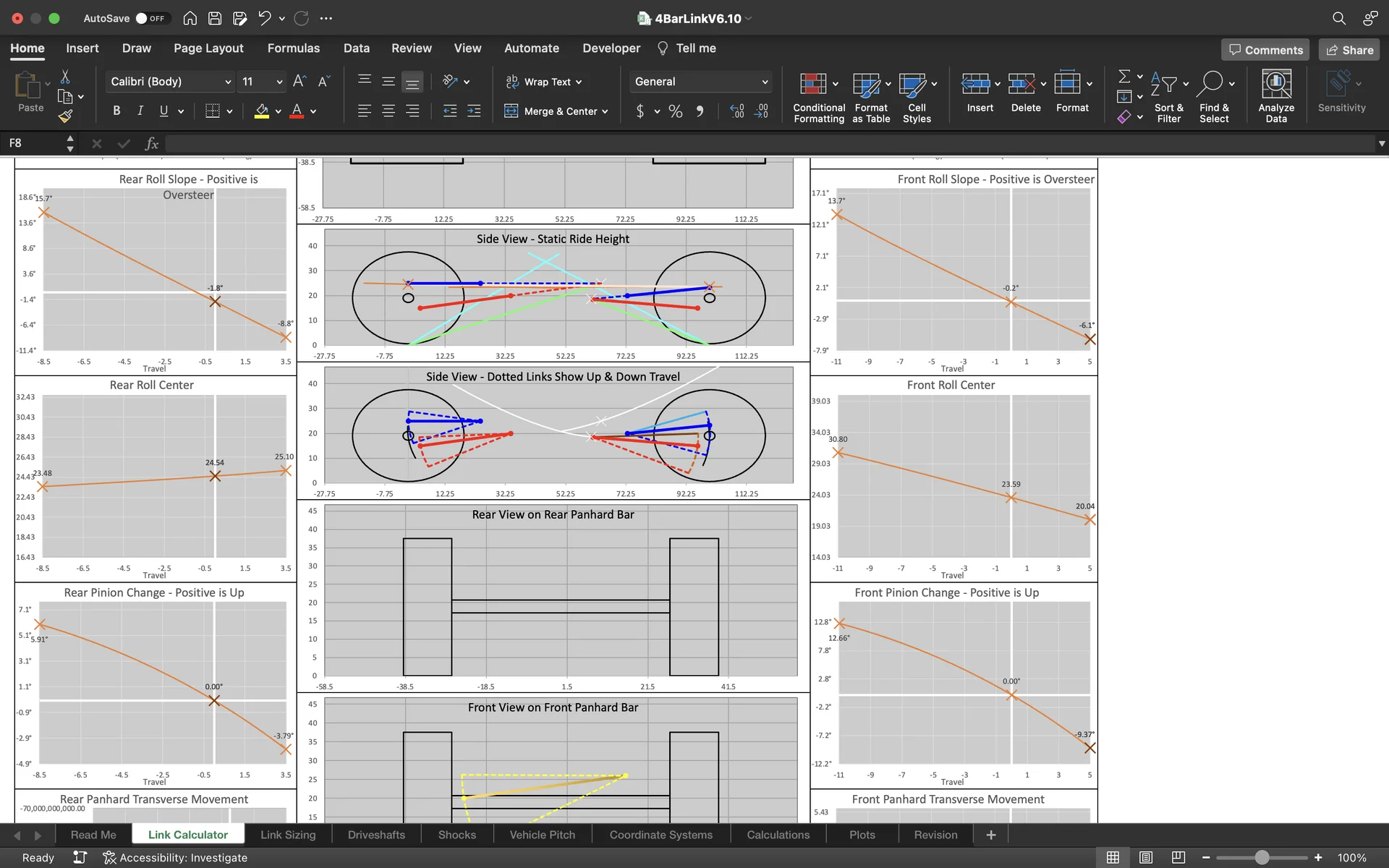The width and height of the screenshot is (1389, 868).
Task: Expand the General number format dropdown
Action: 765,82
